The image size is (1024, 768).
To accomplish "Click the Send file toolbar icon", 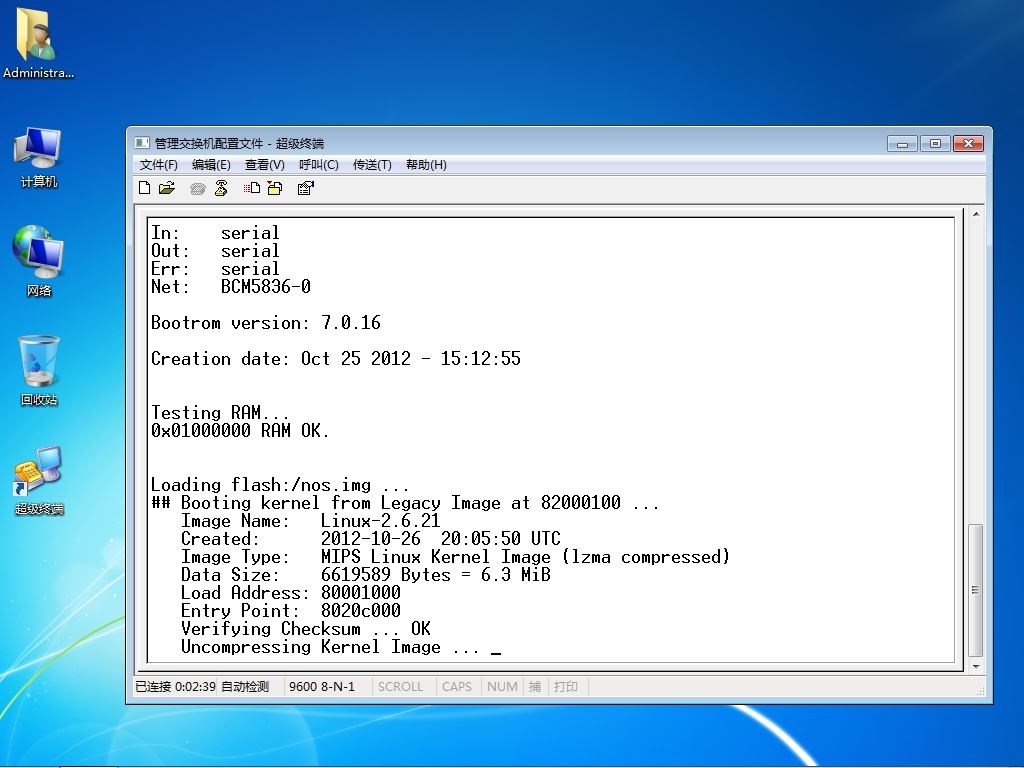I will (x=252, y=188).
